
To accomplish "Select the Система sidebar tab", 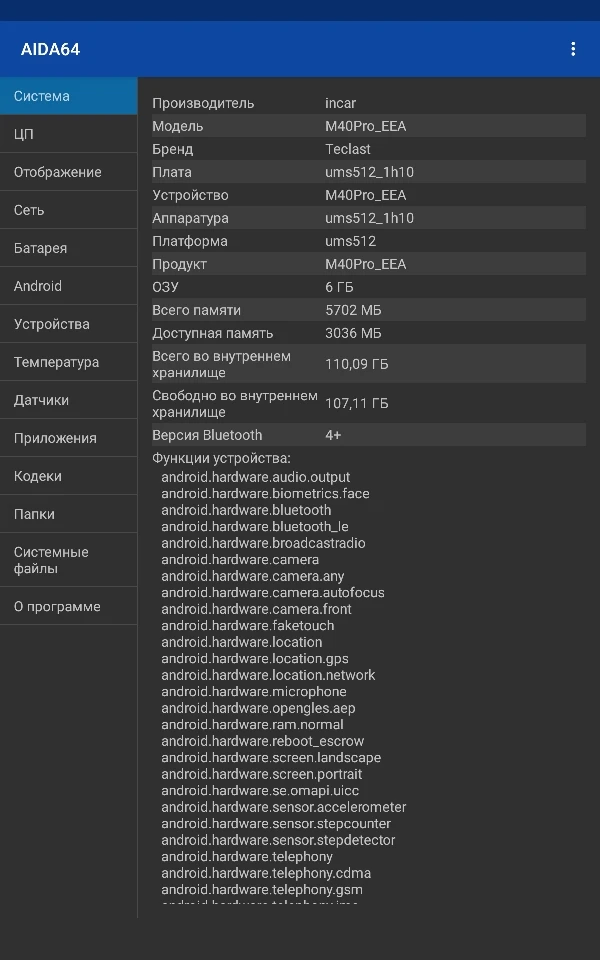I will pyautogui.click(x=68, y=97).
